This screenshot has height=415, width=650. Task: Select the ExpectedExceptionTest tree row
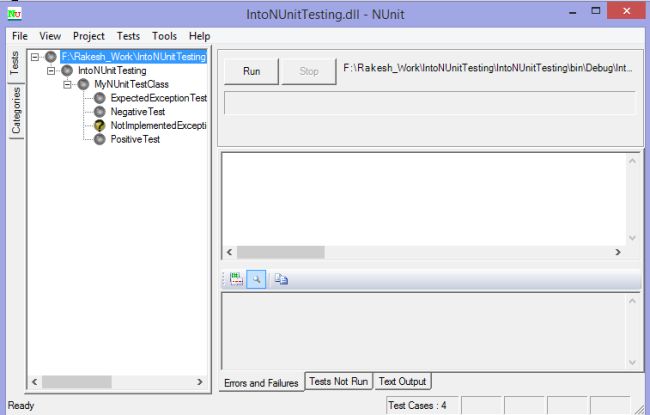pos(158,98)
